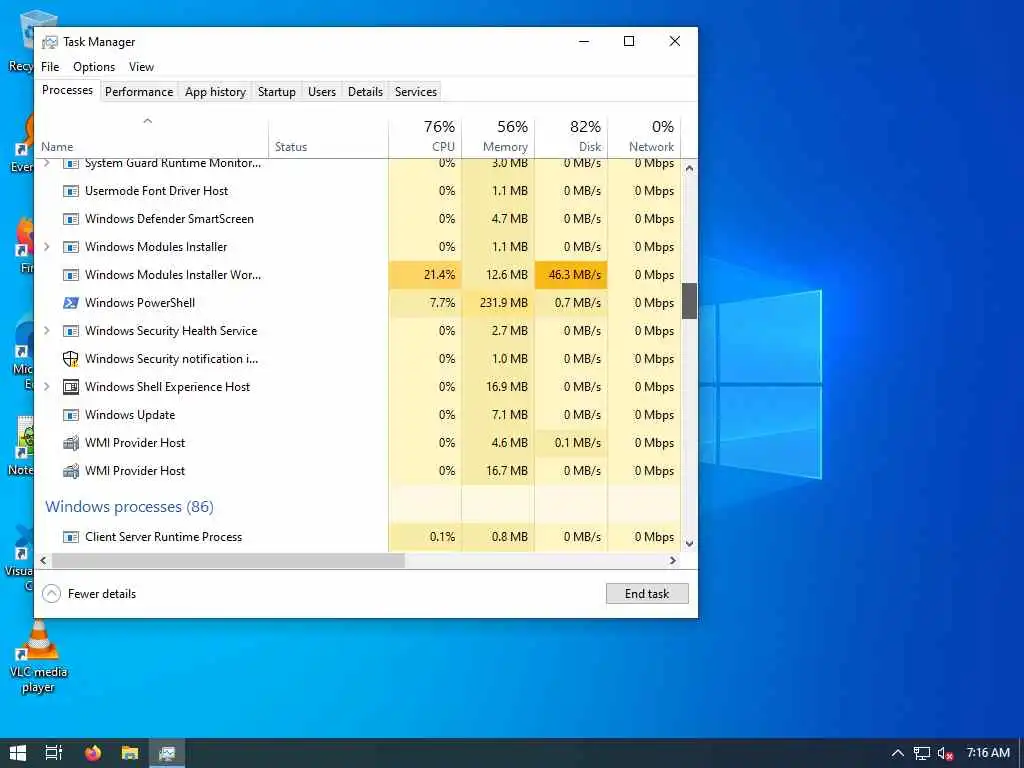
Task: Click the Windows PowerShell process icon
Action: pos(71,303)
